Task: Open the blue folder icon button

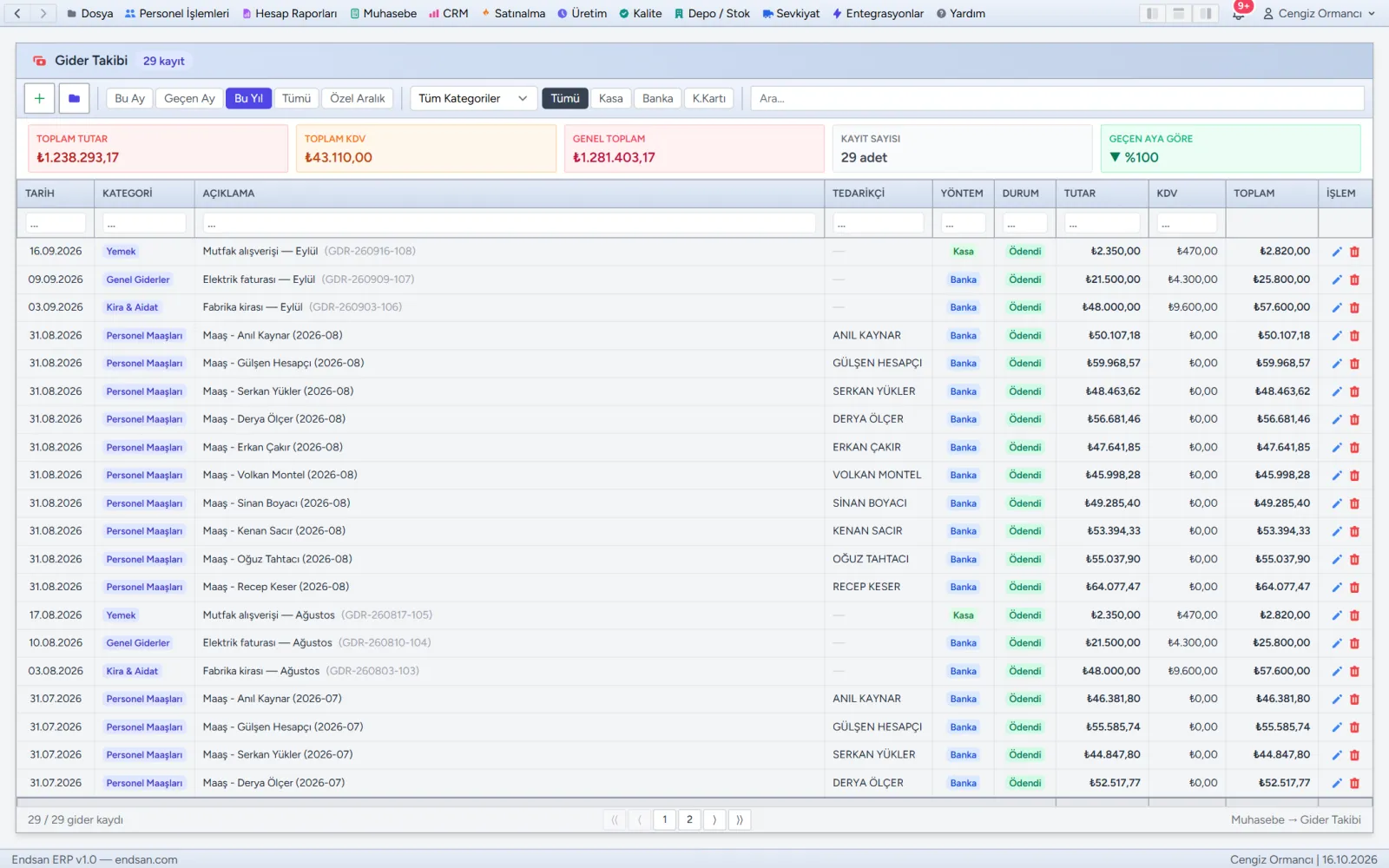Action: 75,99
